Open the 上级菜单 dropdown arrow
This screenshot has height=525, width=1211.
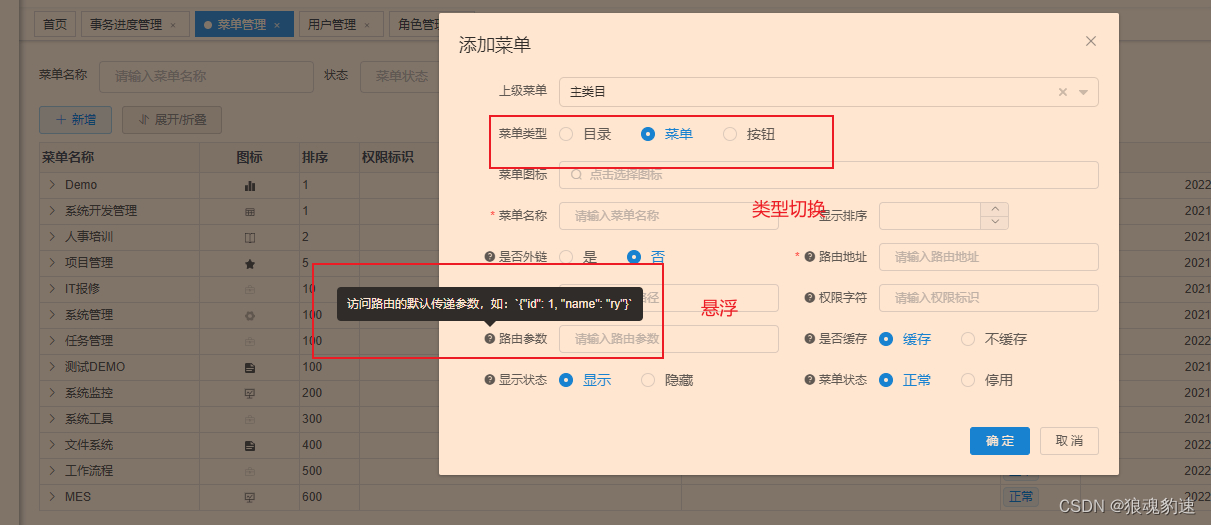coord(1083,92)
